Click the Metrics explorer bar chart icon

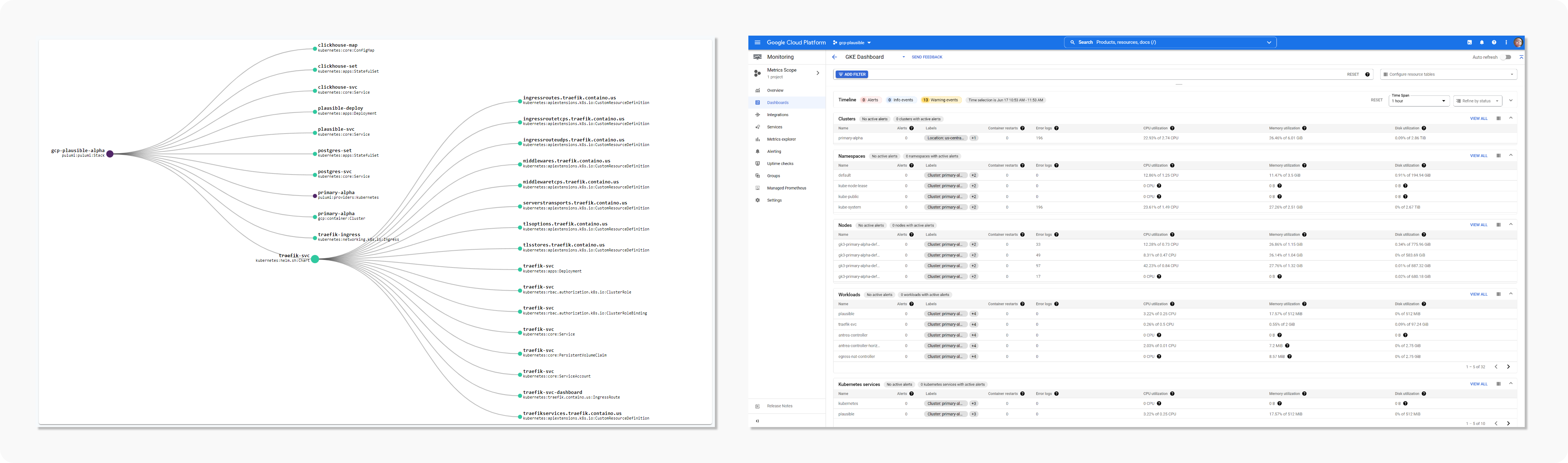click(757, 139)
